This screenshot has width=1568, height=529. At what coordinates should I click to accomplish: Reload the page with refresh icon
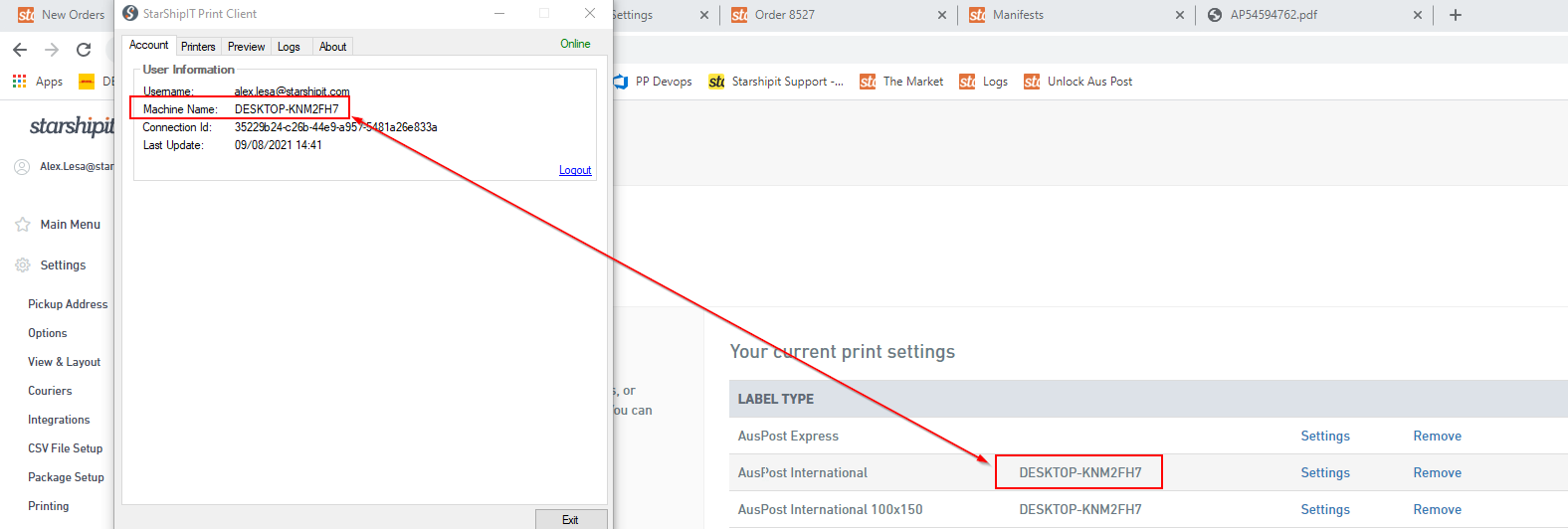pyautogui.click(x=84, y=50)
